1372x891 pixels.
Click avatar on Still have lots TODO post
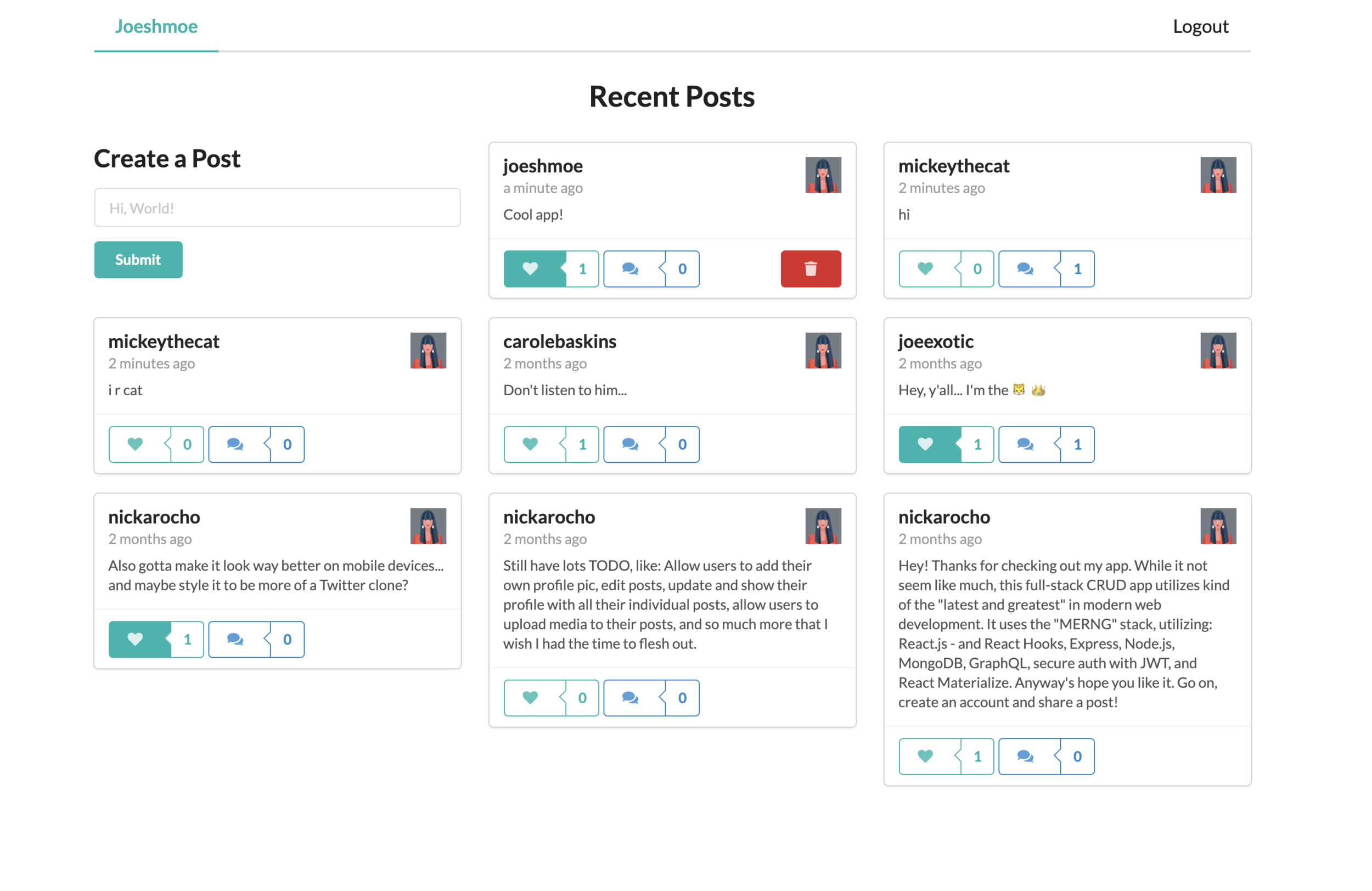(x=823, y=526)
